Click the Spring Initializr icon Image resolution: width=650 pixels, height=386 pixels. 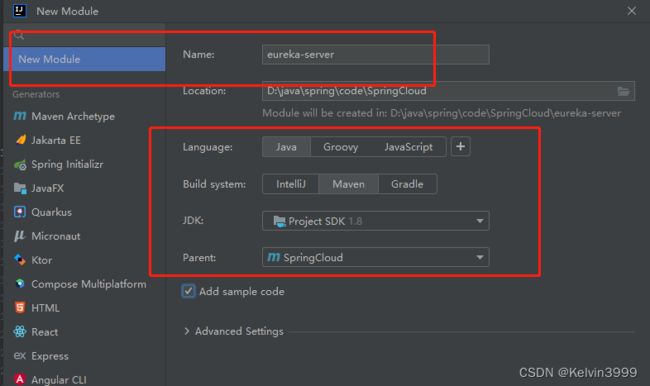[20, 165]
